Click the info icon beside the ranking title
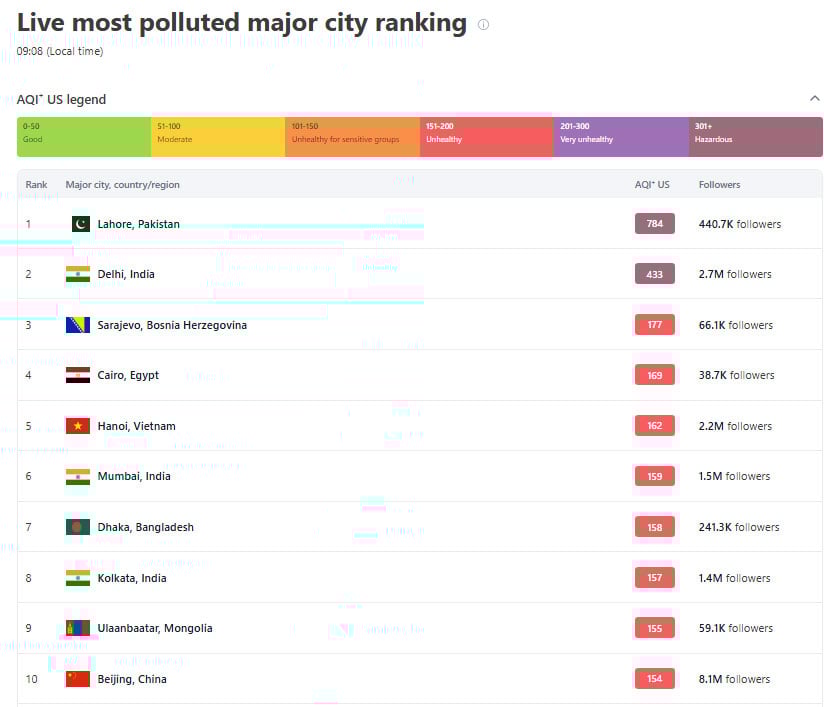Image resolution: width=834 pixels, height=707 pixels. tap(484, 25)
